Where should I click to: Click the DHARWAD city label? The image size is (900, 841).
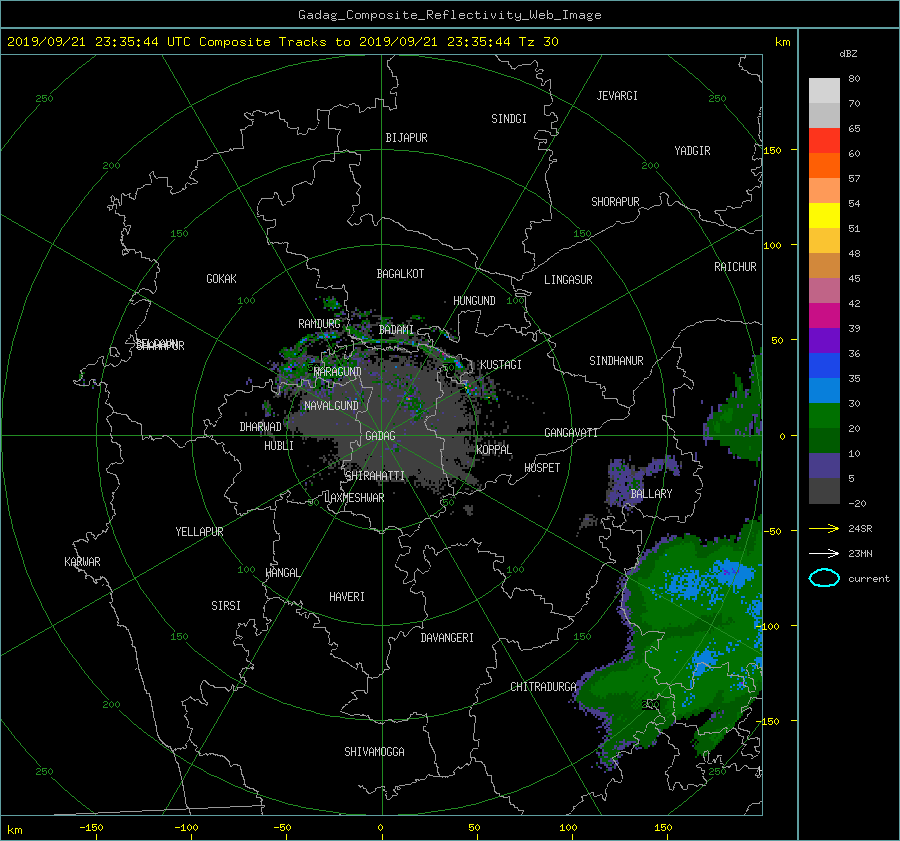click(x=261, y=427)
